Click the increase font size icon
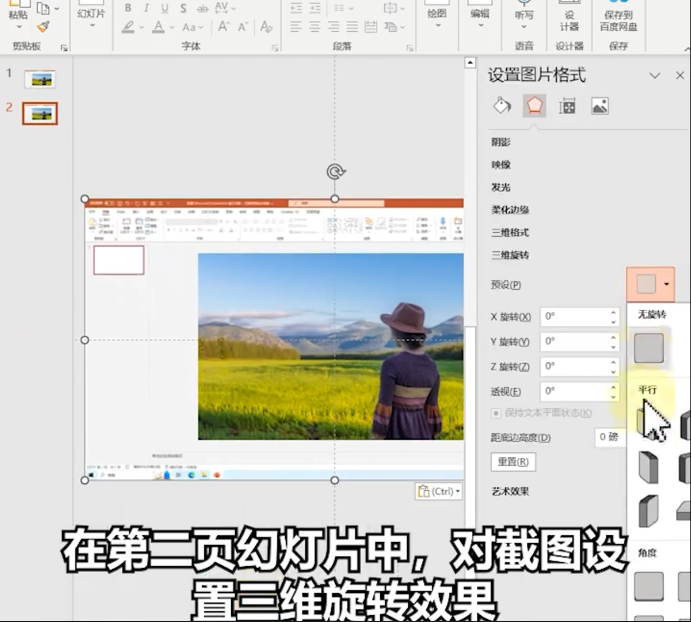Screen dimensions: 691x622 223,27
